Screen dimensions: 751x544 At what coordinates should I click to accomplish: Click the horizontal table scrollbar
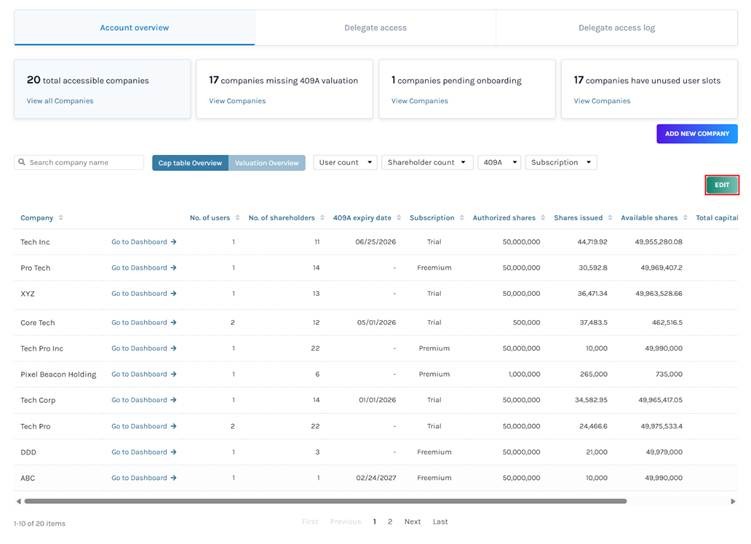pos(325,501)
